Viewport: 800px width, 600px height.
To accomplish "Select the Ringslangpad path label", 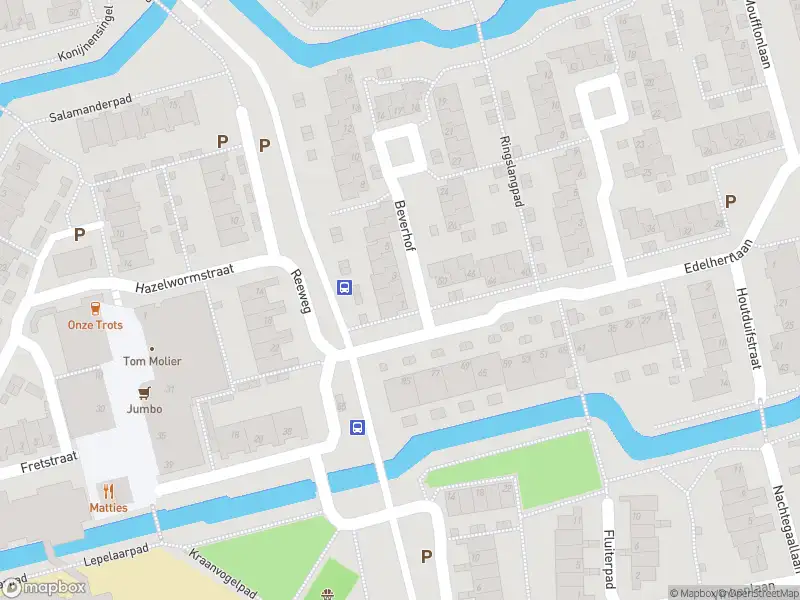I will coord(512,171).
